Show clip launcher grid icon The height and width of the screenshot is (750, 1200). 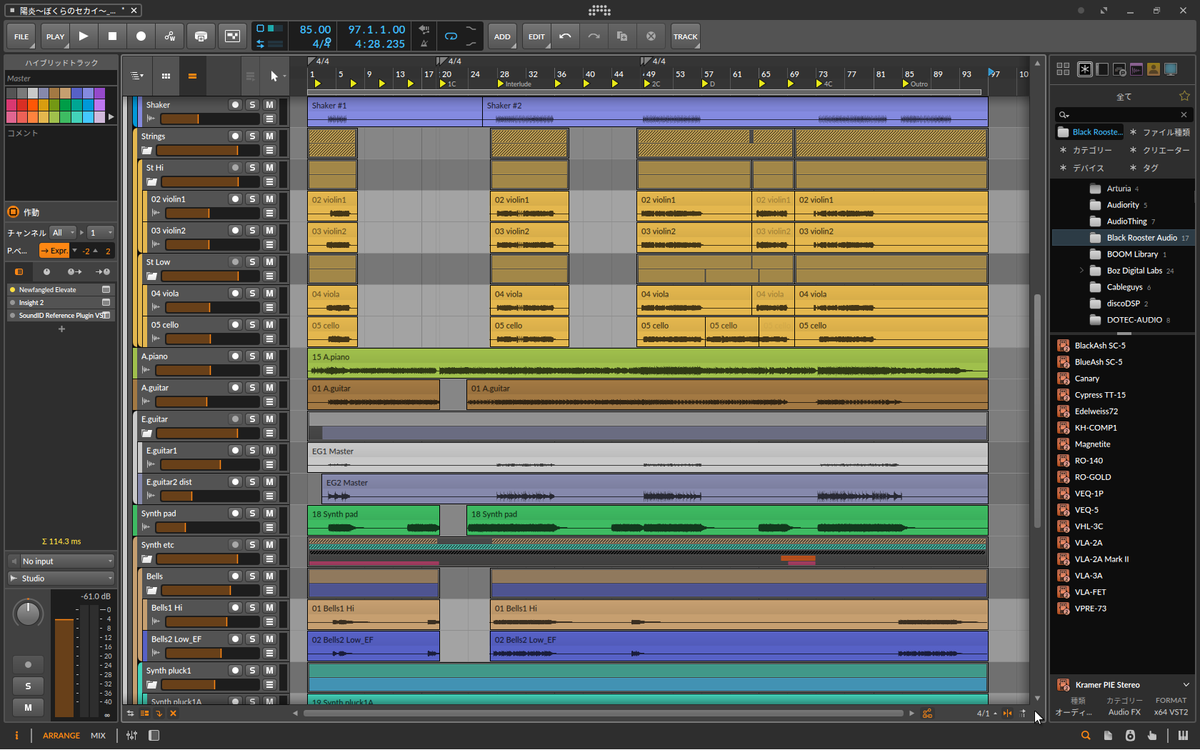tap(166, 76)
